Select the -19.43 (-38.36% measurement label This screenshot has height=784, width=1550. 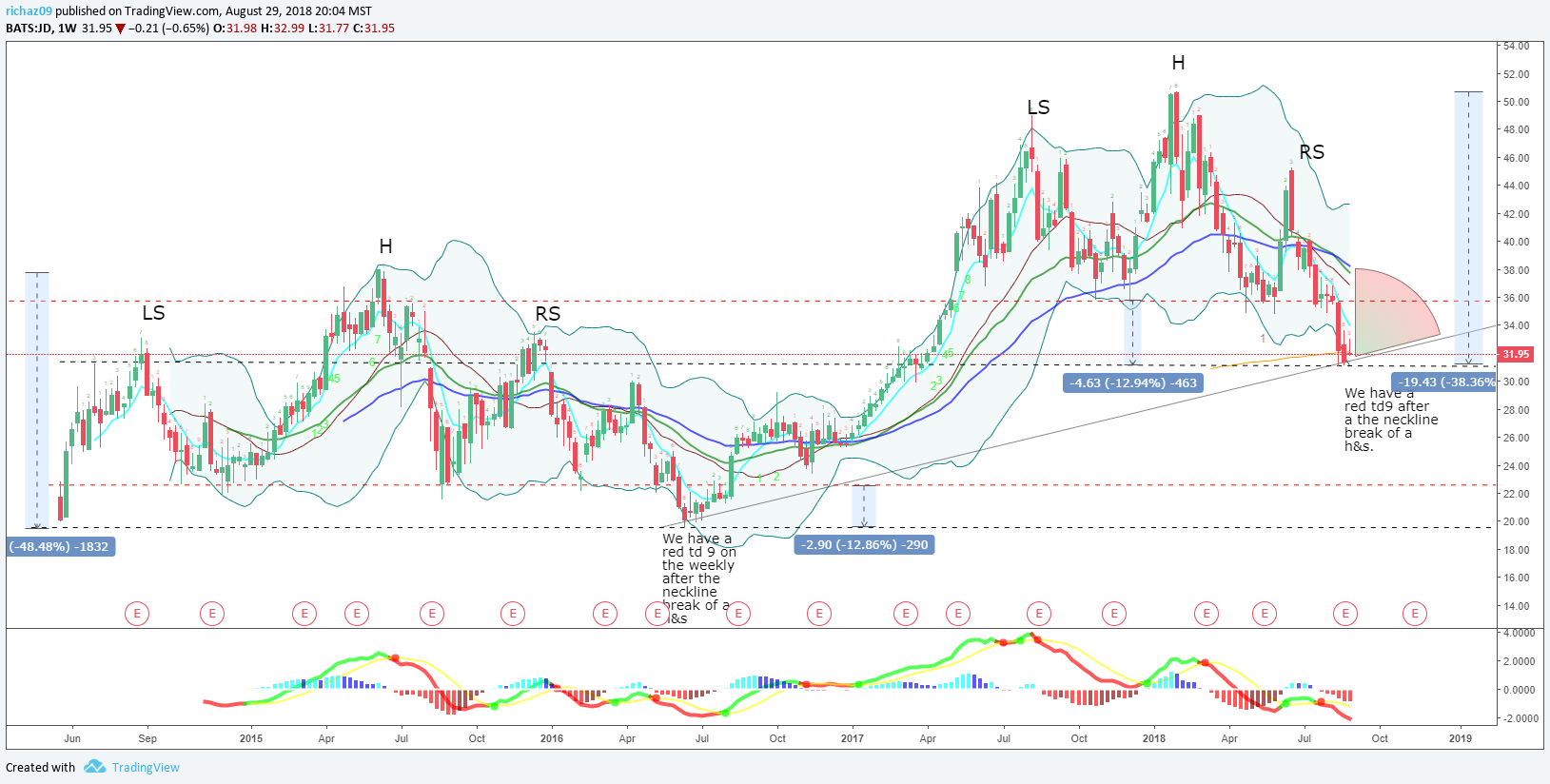(x=1444, y=382)
